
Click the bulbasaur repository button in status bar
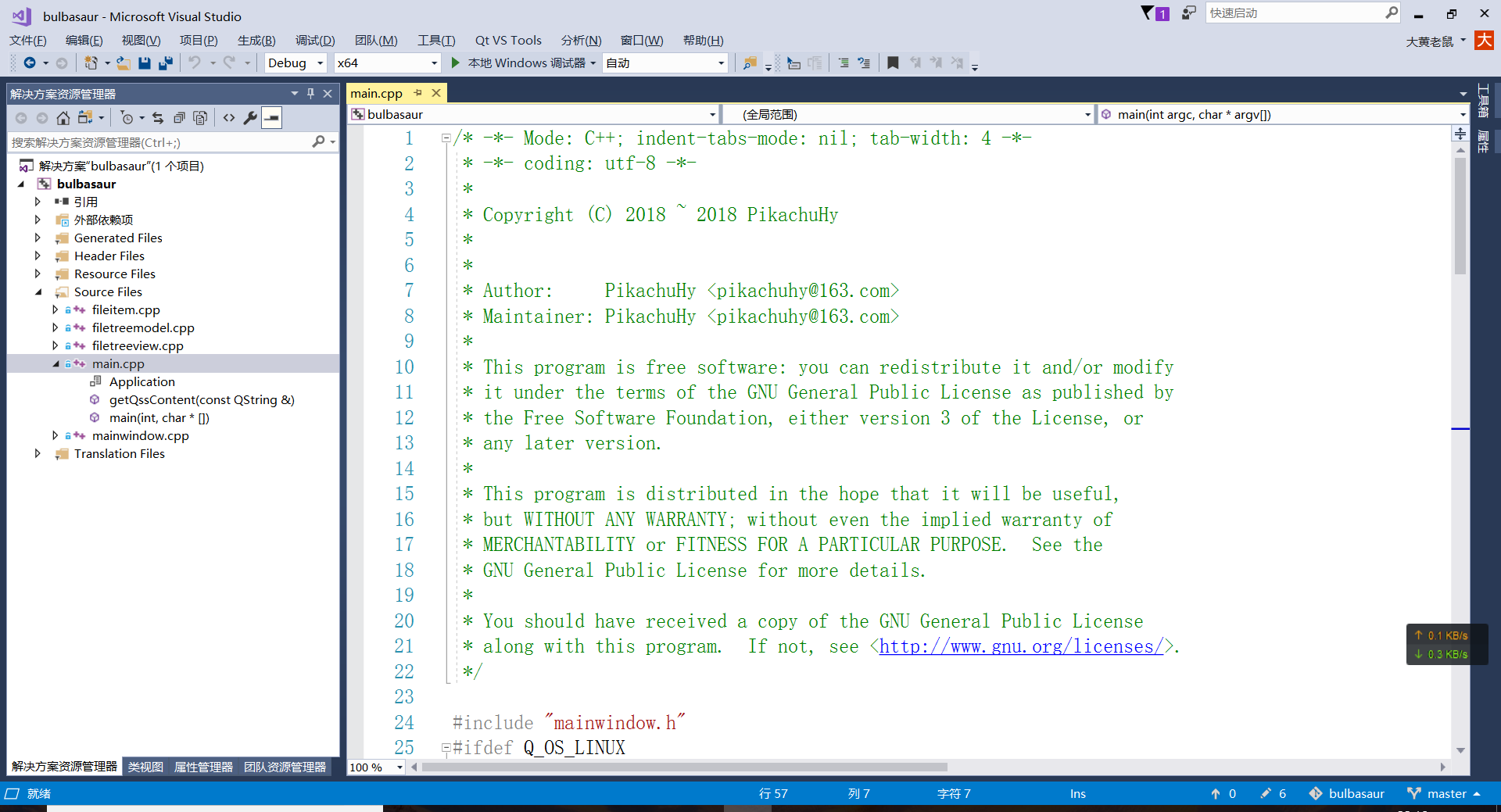pyautogui.click(x=1347, y=793)
